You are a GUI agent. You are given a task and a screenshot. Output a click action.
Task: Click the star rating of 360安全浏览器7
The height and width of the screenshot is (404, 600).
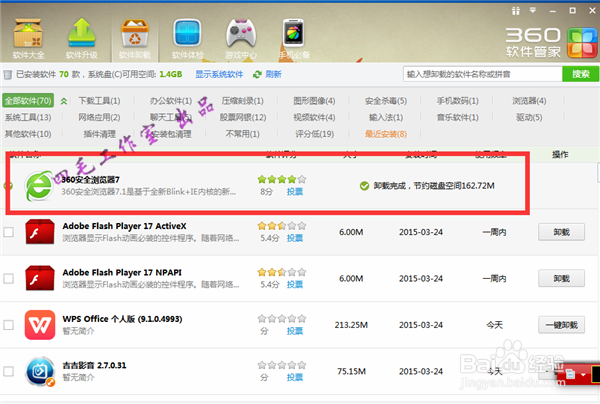click(282, 179)
